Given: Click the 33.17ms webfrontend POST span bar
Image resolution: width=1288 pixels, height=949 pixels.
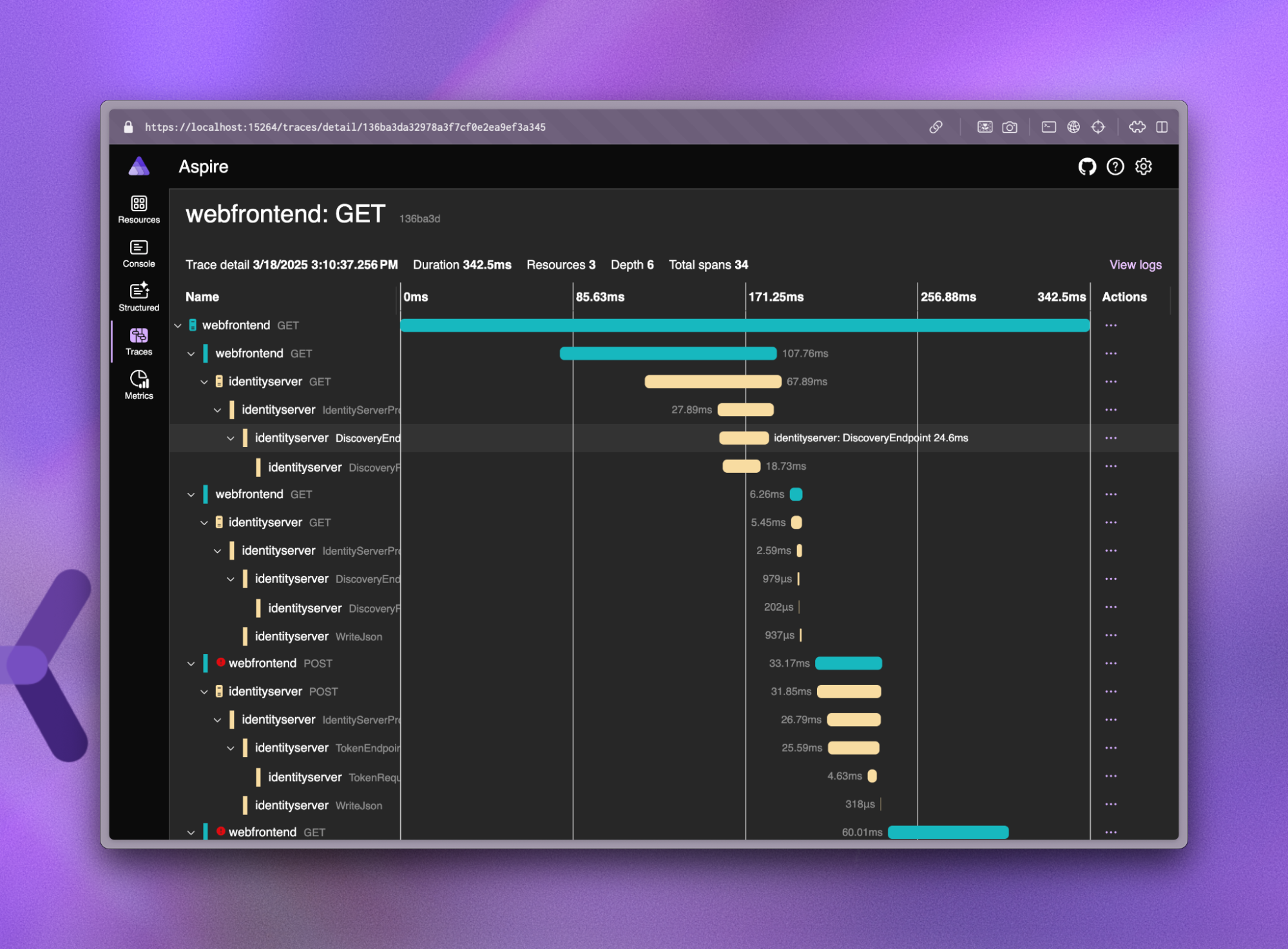Looking at the screenshot, I should coord(849,664).
